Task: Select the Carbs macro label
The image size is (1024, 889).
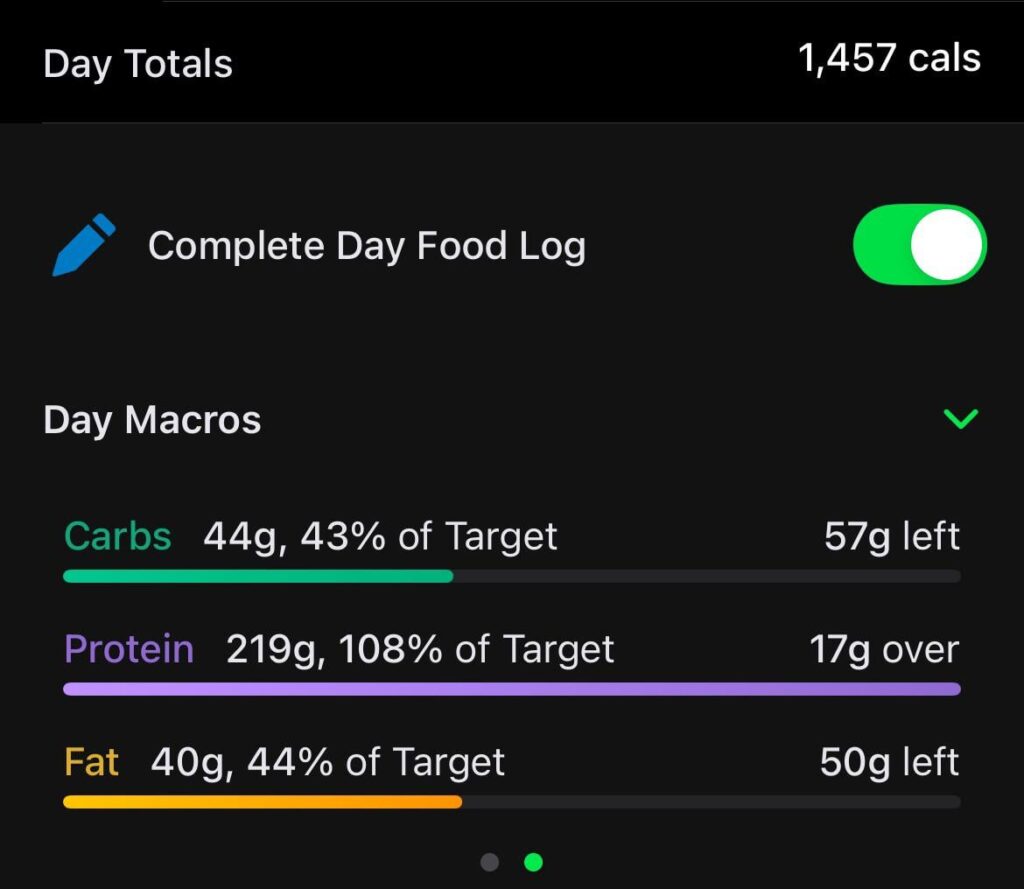Action: pos(116,536)
